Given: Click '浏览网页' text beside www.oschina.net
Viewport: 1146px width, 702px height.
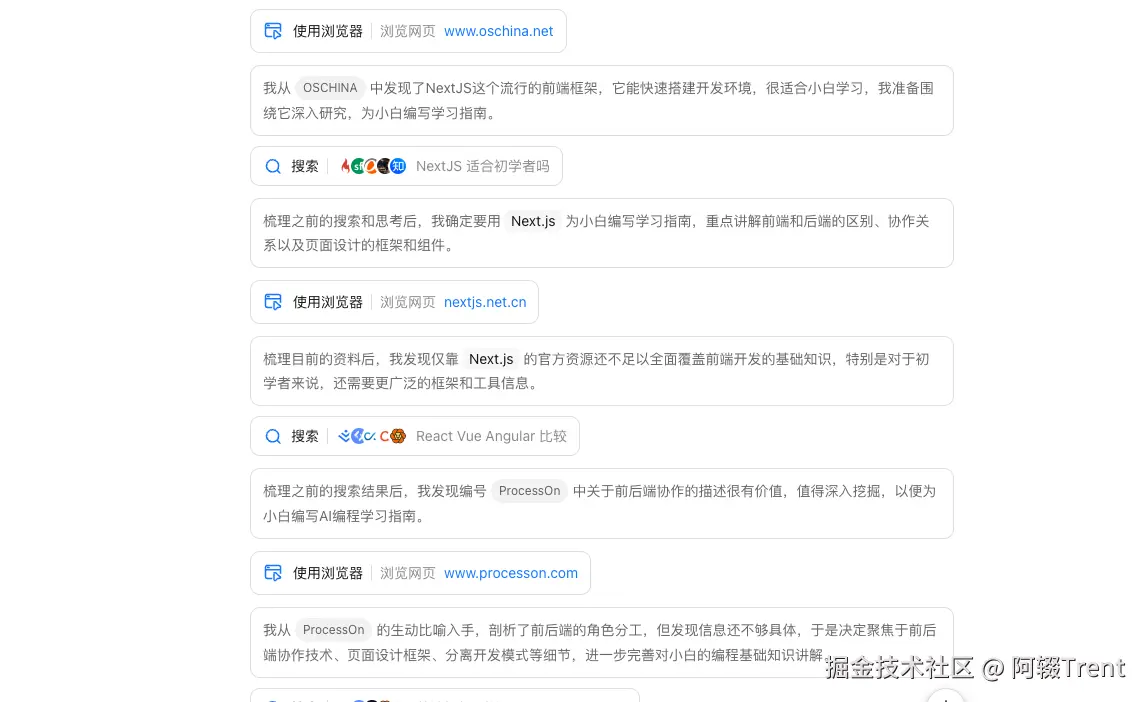Looking at the screenshot, I should 407,31.
